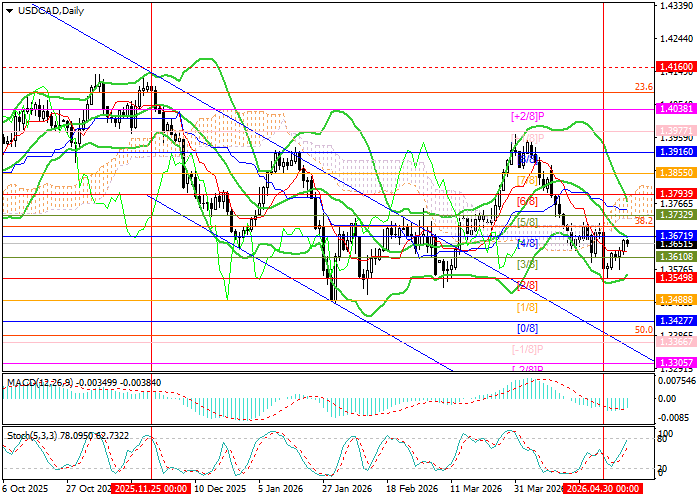Click the [4/8] Murrey level label
This screenshot has height=500, width=700.
527,243
